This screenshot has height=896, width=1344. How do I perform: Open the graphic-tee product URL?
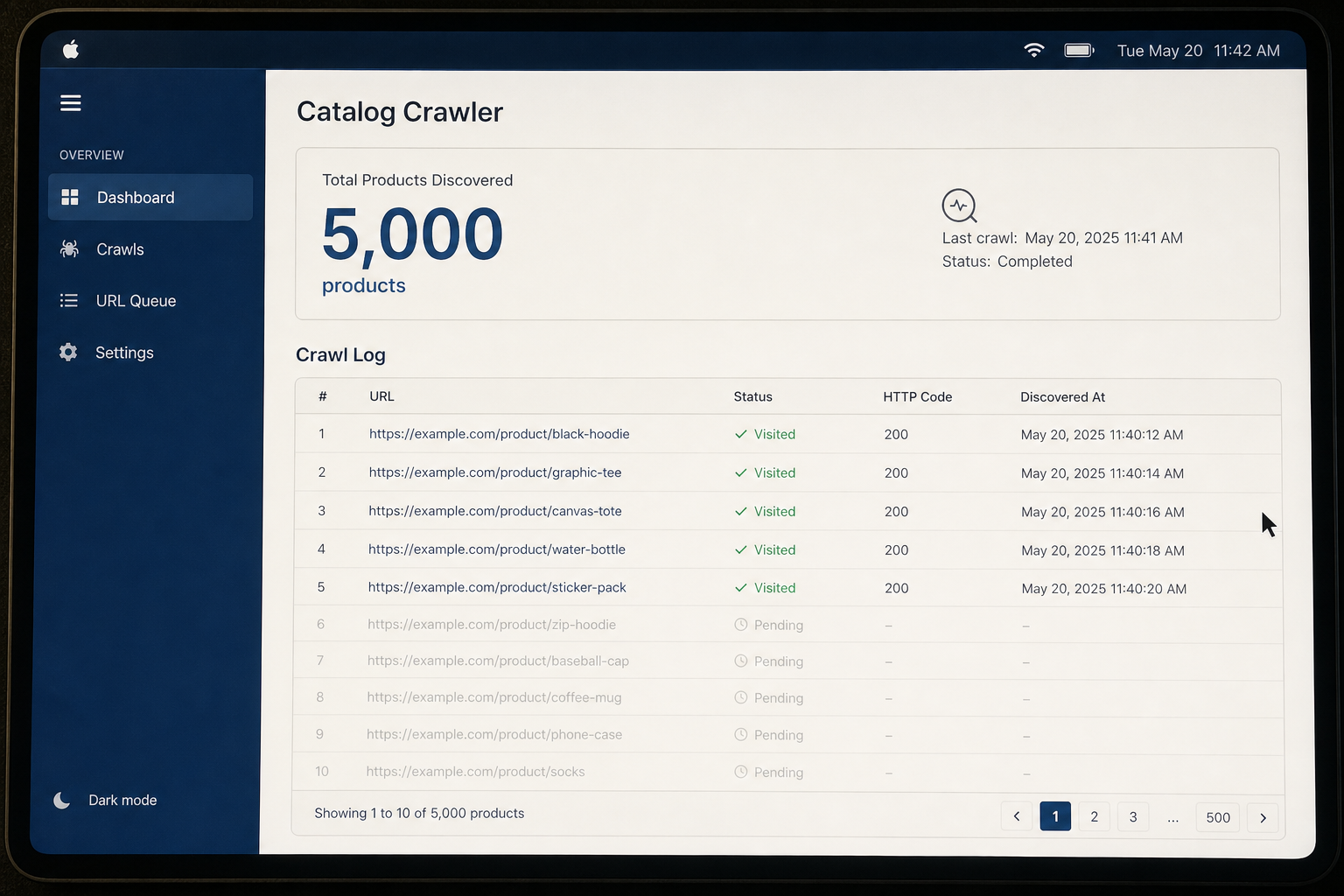tap(495, 472)
